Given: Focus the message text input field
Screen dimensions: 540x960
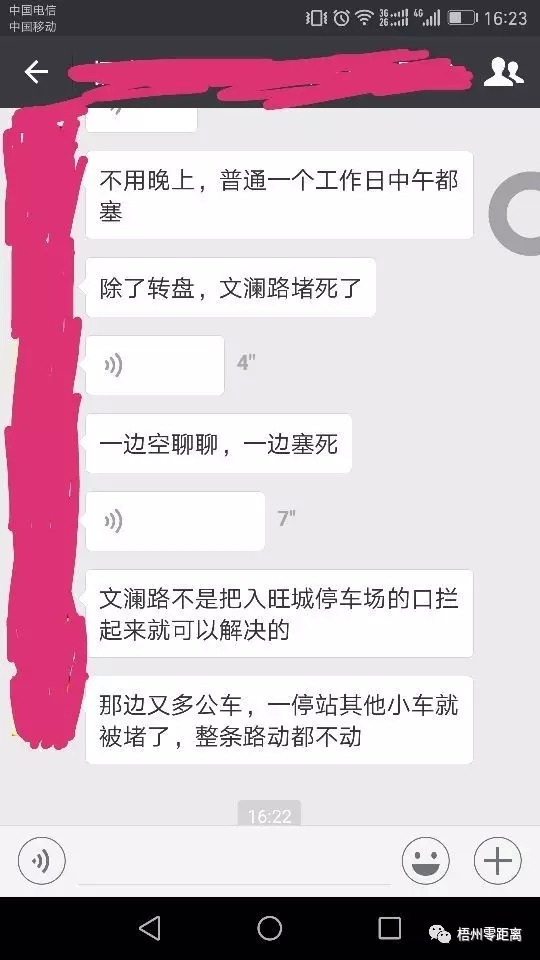Looking at the screenshot, I should [x=234, y=863].
